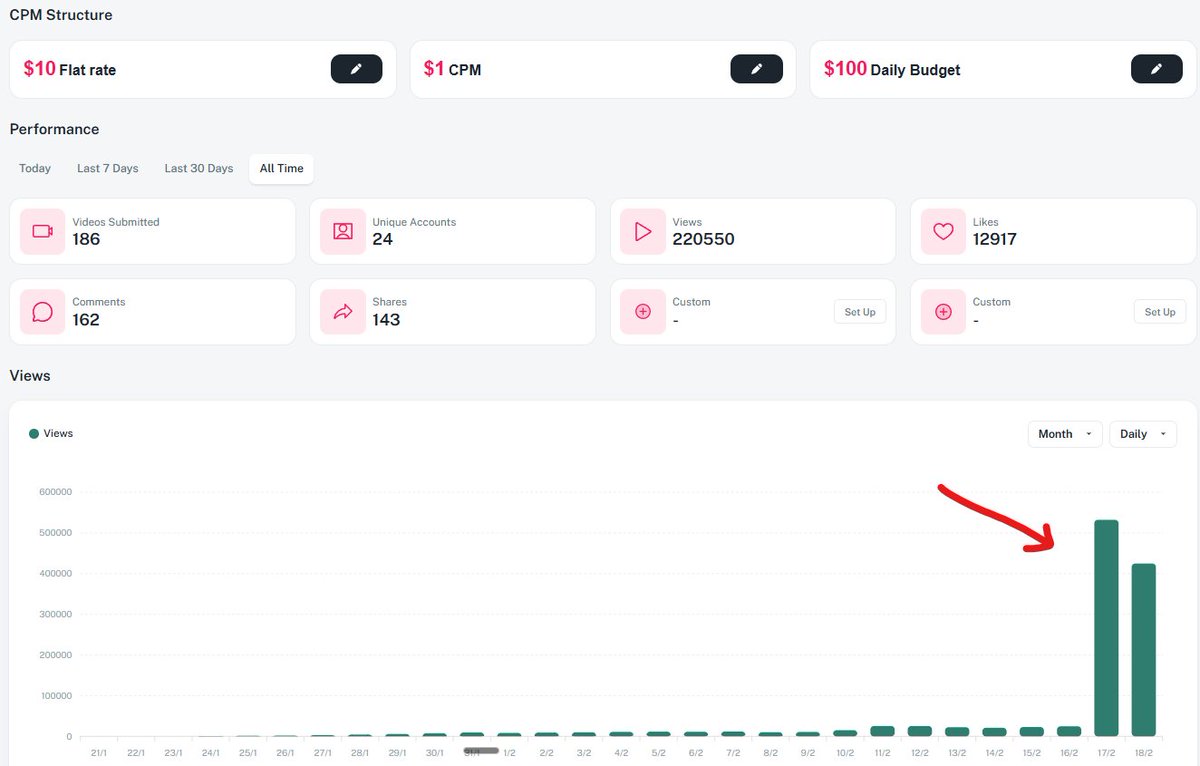Set up the first Custom metric
The width and height of the screenshot is (1200, 766).
(x=860, y=312)
